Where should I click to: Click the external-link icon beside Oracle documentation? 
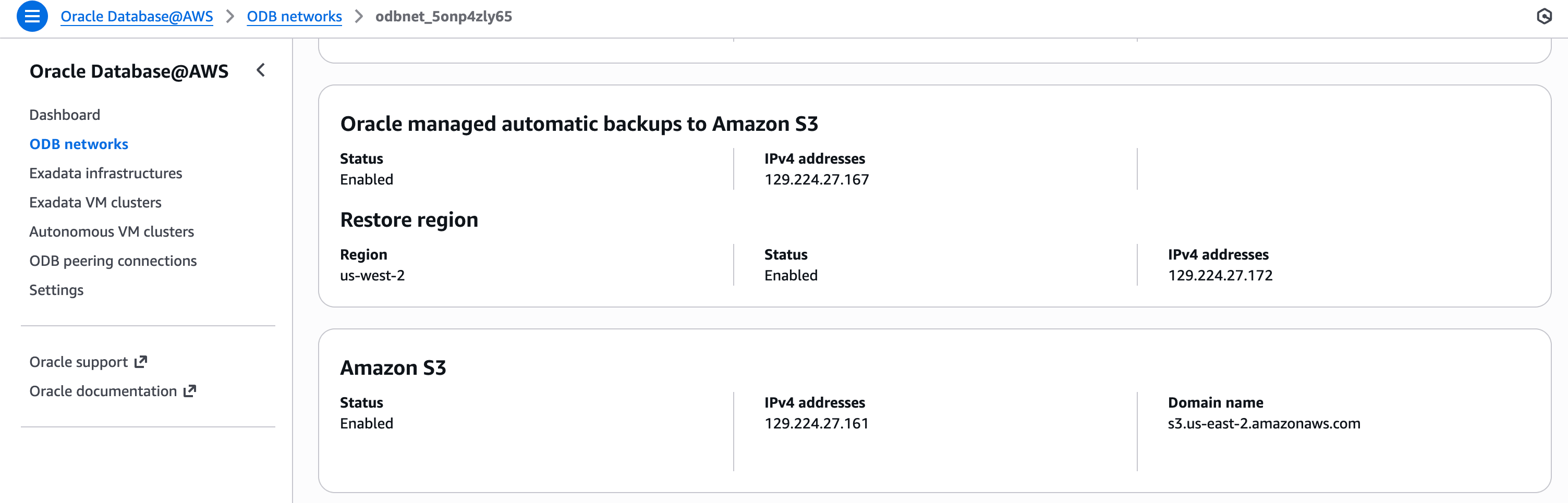click(189, 390)
